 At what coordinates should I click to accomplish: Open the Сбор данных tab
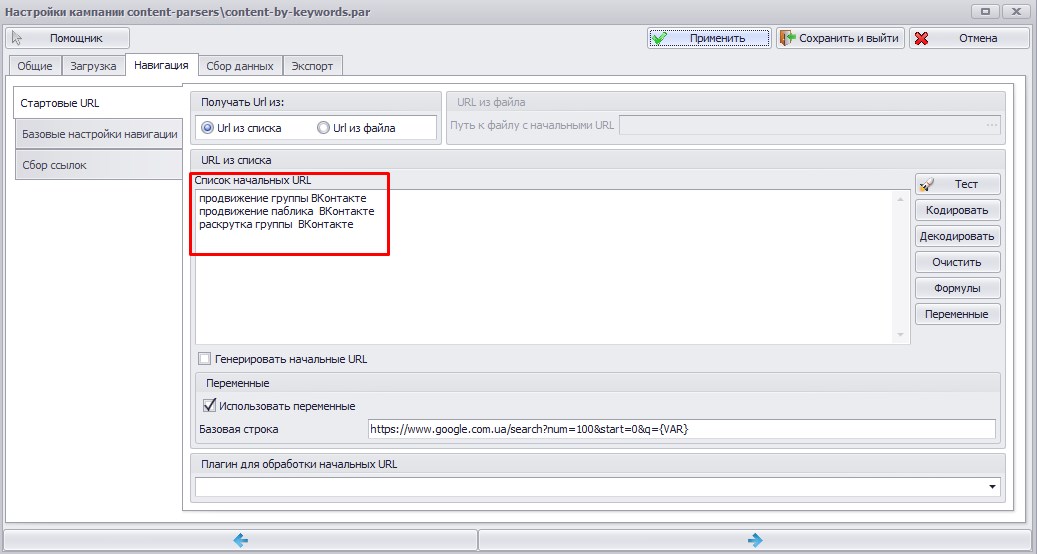click(240, 66)
